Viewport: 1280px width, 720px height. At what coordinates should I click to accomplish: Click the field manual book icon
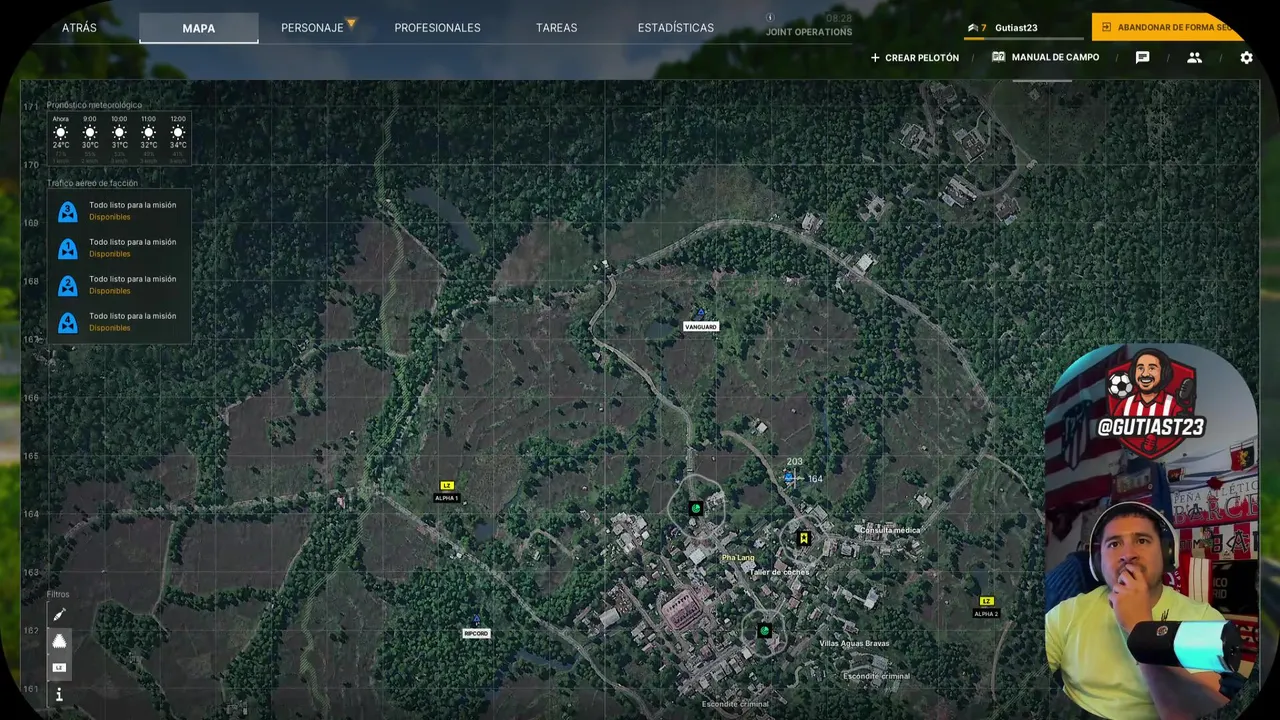998,57
